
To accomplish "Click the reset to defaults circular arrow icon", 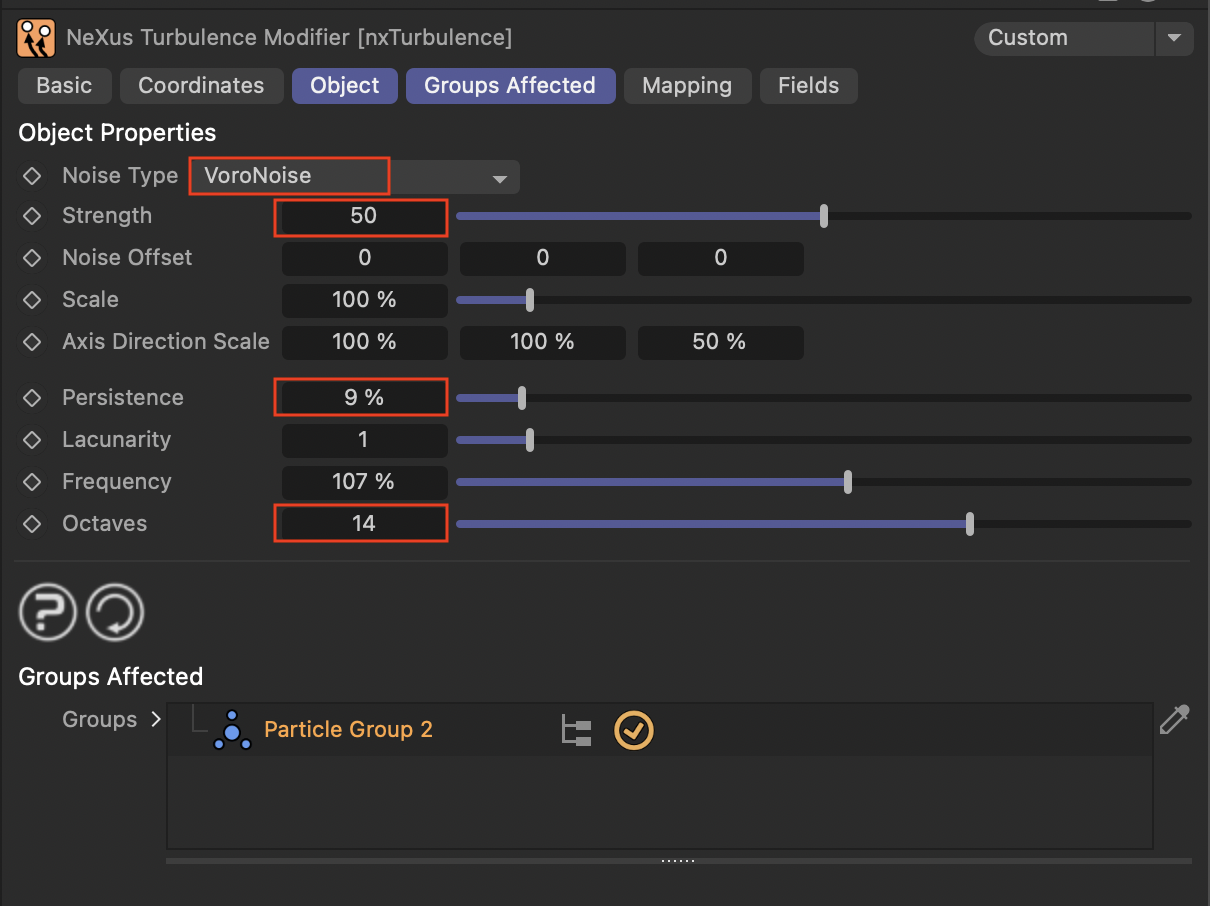I will pos(115,612).
